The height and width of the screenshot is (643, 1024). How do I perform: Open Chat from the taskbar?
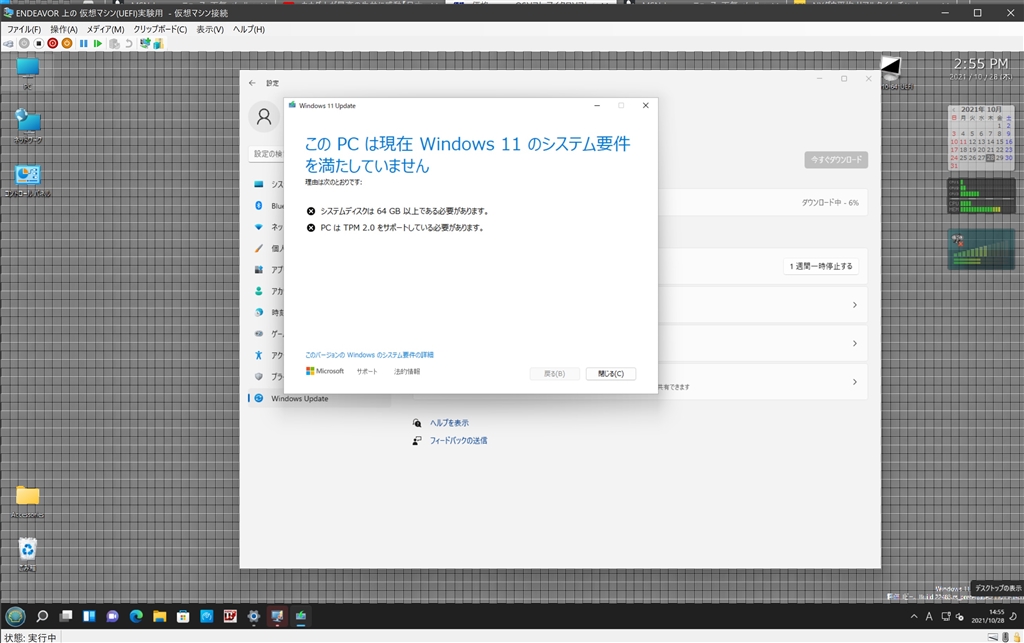click(112, 616)
